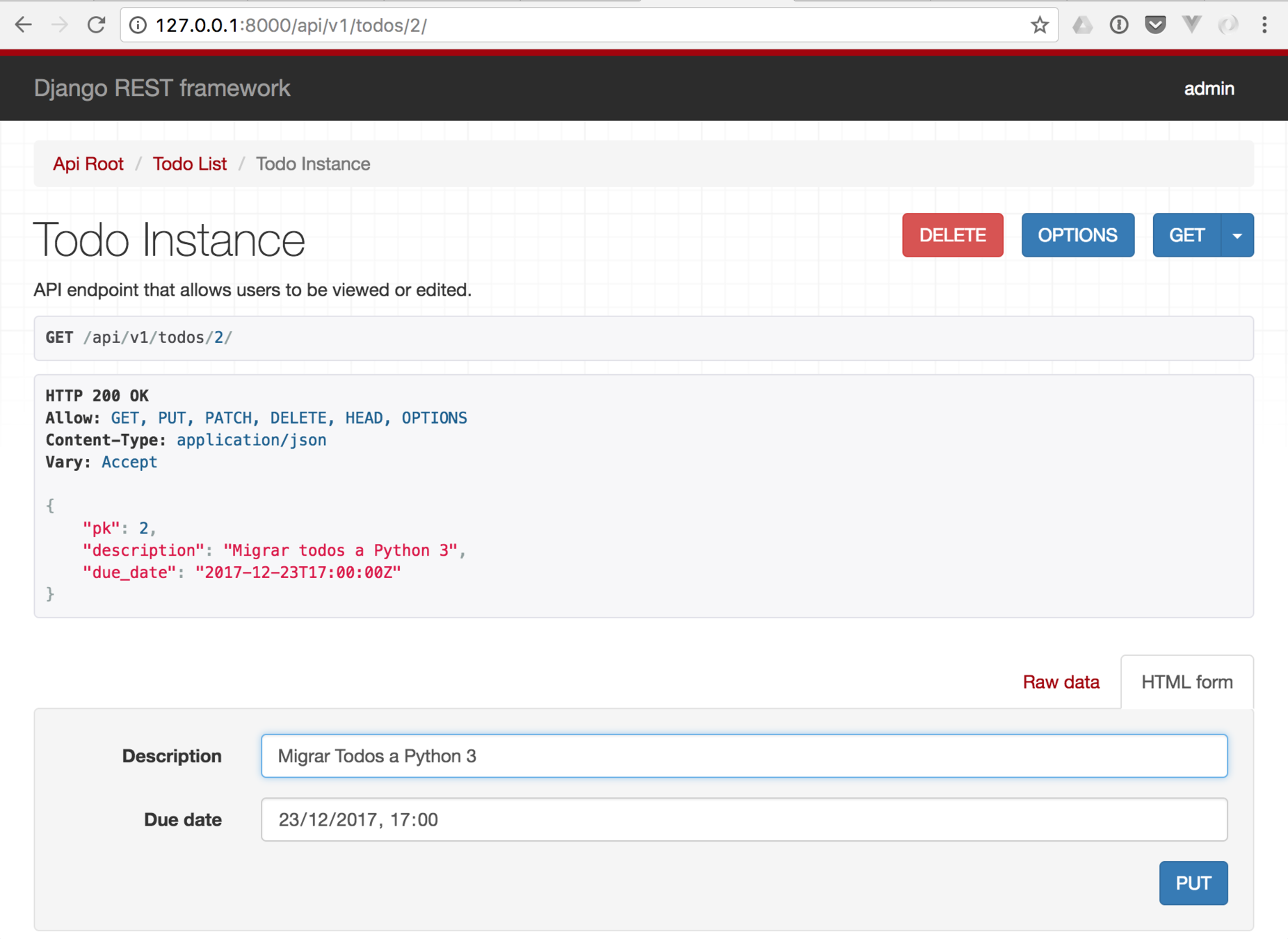Click the "pk": 2 JSON line
The height and width of the screenshot is (939, 1288).
coord(119,529)
